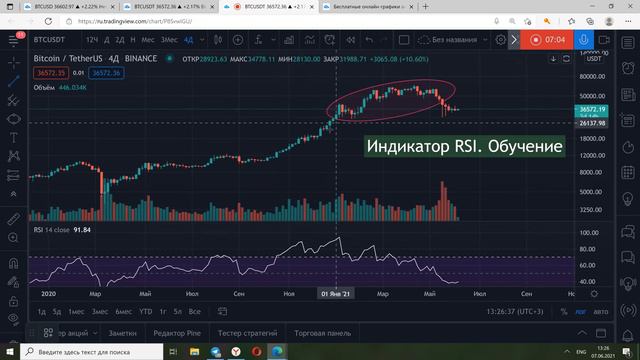Image resolution: width=640 pixels, height=360 pixels.
Task: Open the public chats panel
Action: click(628, 231)
